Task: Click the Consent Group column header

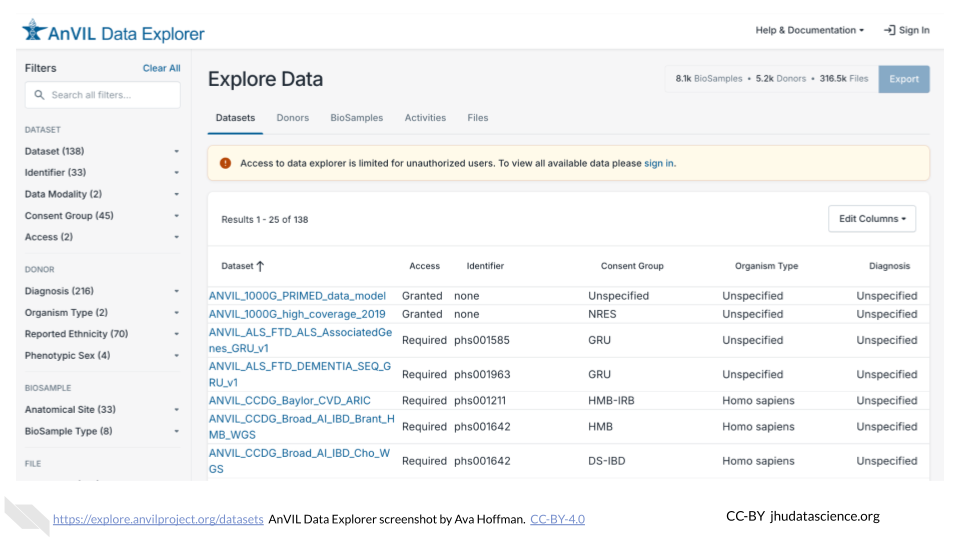Action: point(632,266)
